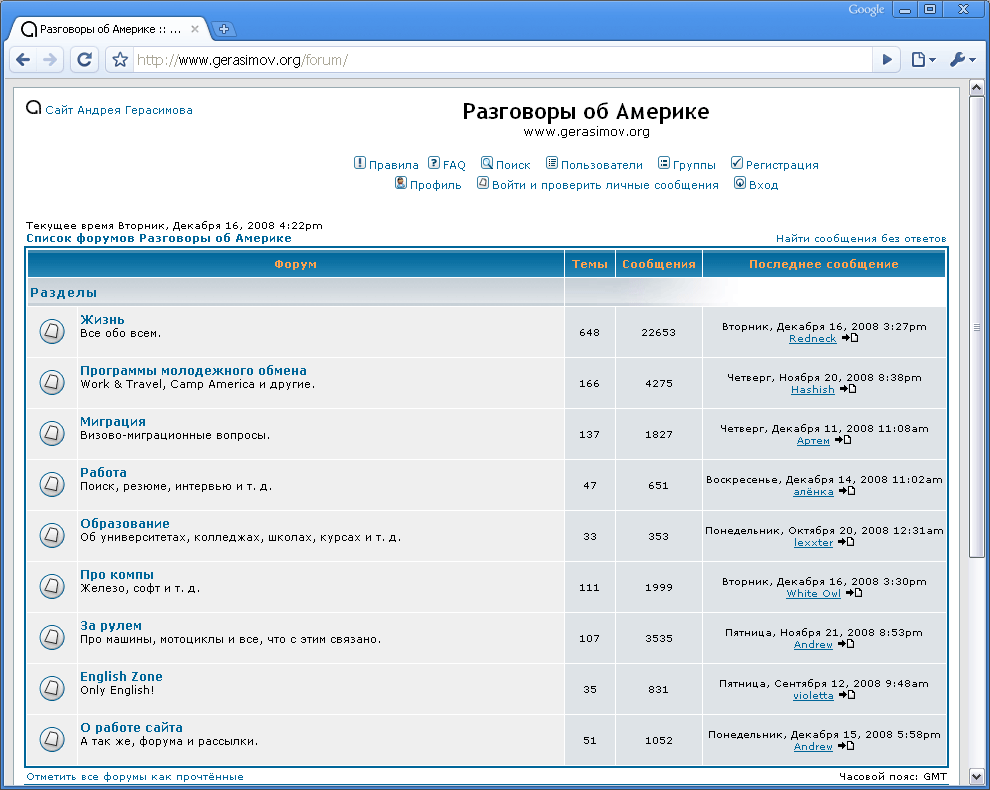Click the latest post icon next to Redneck
The width and height of the screenshot is (990, 790).
[x=849, y=338]
